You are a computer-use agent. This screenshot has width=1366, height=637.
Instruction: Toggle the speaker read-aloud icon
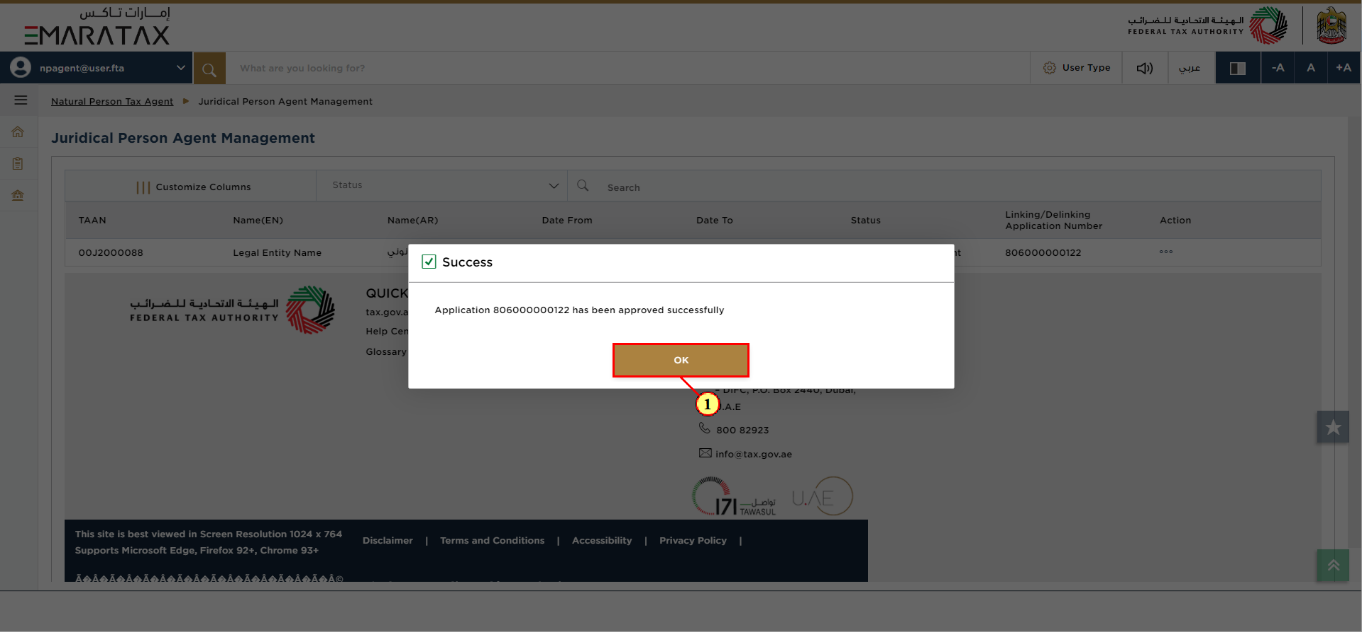click(x=1144, y=68)
